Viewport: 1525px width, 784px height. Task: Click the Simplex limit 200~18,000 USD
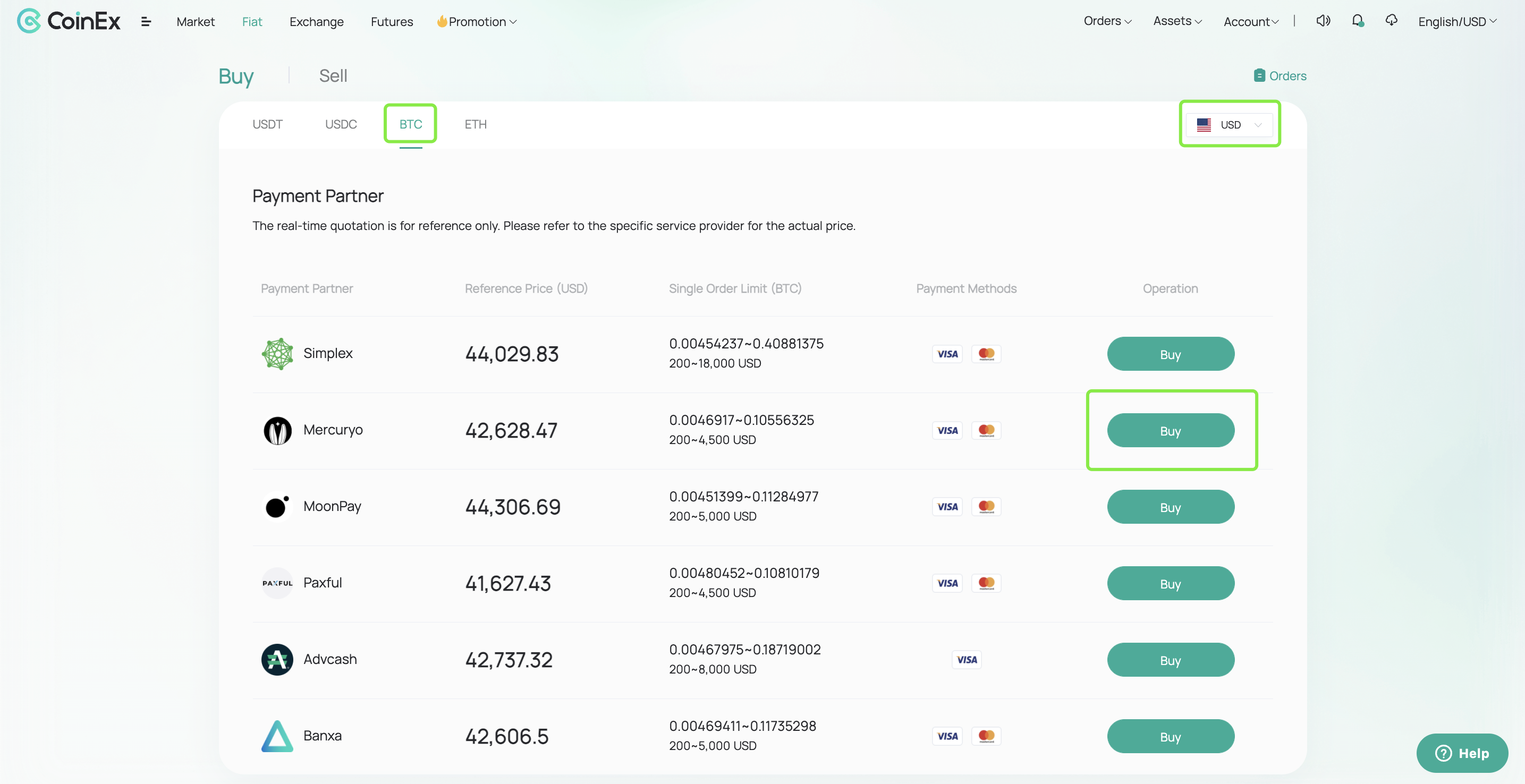715,363
